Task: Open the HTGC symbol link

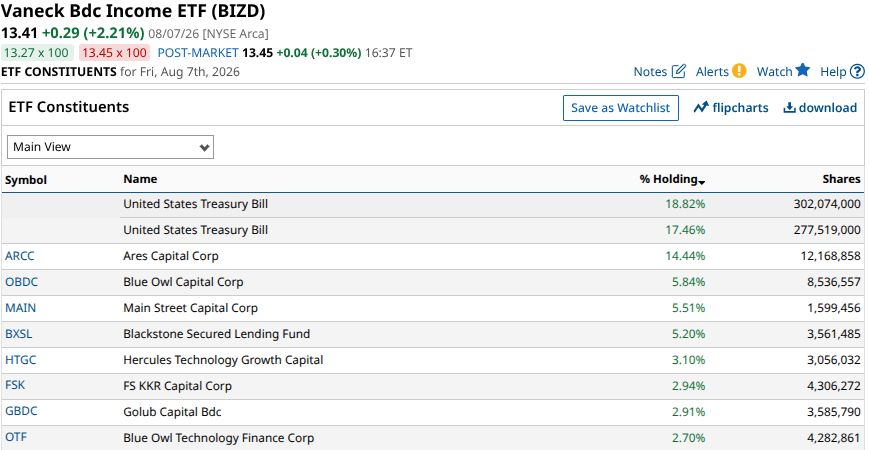Action: pos(21,360)
